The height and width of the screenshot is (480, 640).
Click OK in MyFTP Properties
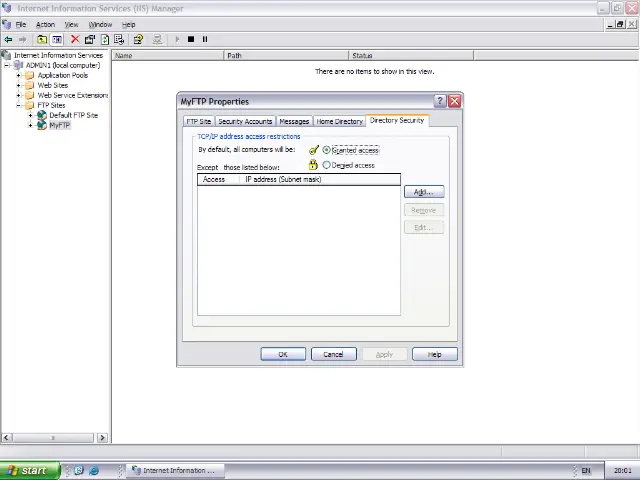tap(283, 354)
